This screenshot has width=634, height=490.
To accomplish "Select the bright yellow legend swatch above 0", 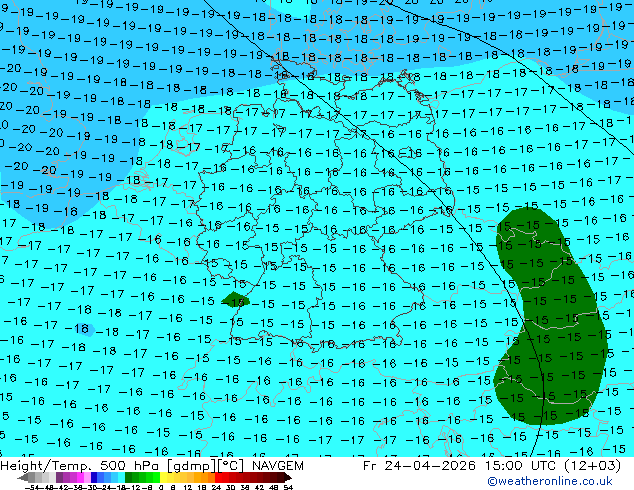I will [163, 477].
